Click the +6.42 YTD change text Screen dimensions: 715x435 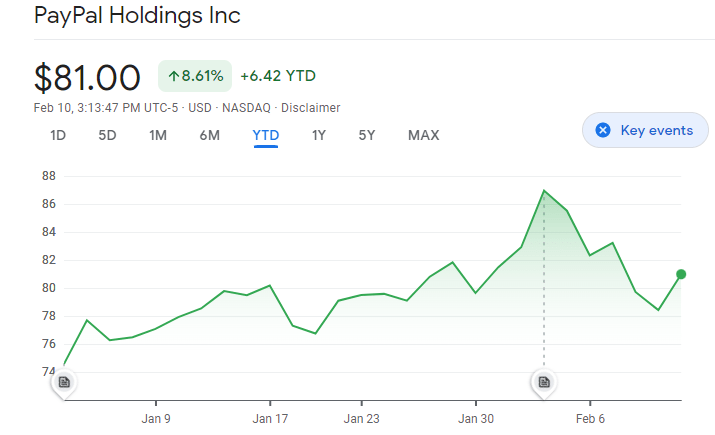coord(278,76)
